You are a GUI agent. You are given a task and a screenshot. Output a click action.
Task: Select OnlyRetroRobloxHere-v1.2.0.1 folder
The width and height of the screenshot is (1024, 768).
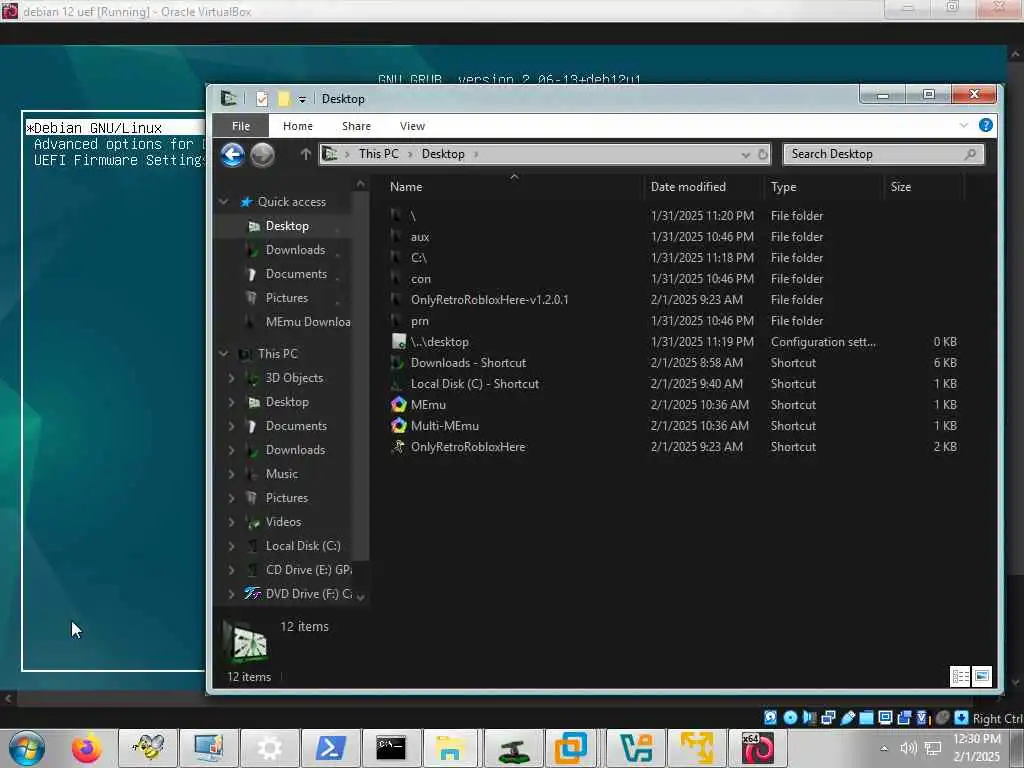[x=489, y=300]
